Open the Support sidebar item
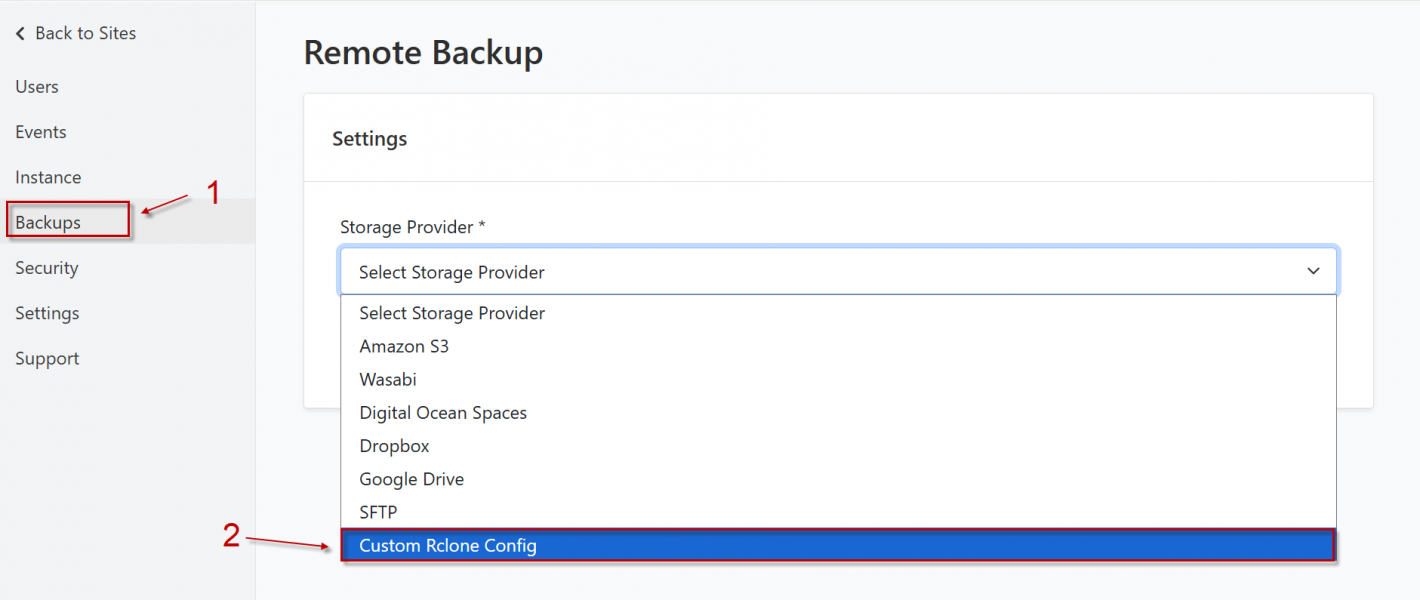Viewport: 1420px width, 600px height. tap(47, 358)
